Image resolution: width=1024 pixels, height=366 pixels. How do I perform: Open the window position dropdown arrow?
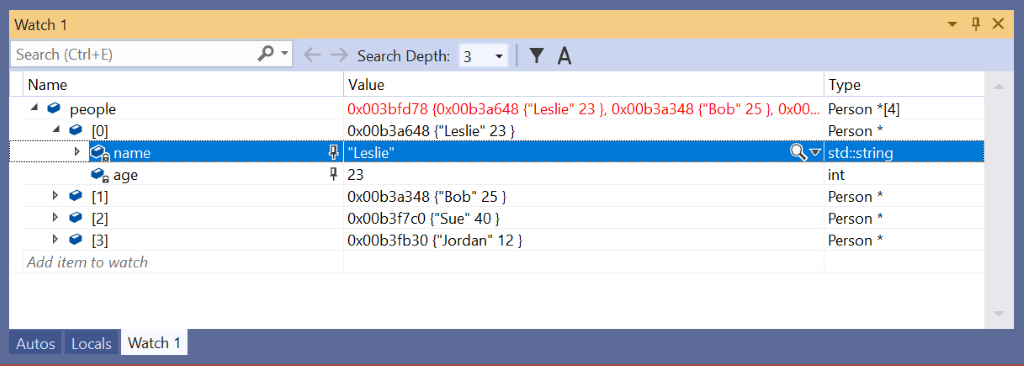pyautogui.click(x=953, y=25)
